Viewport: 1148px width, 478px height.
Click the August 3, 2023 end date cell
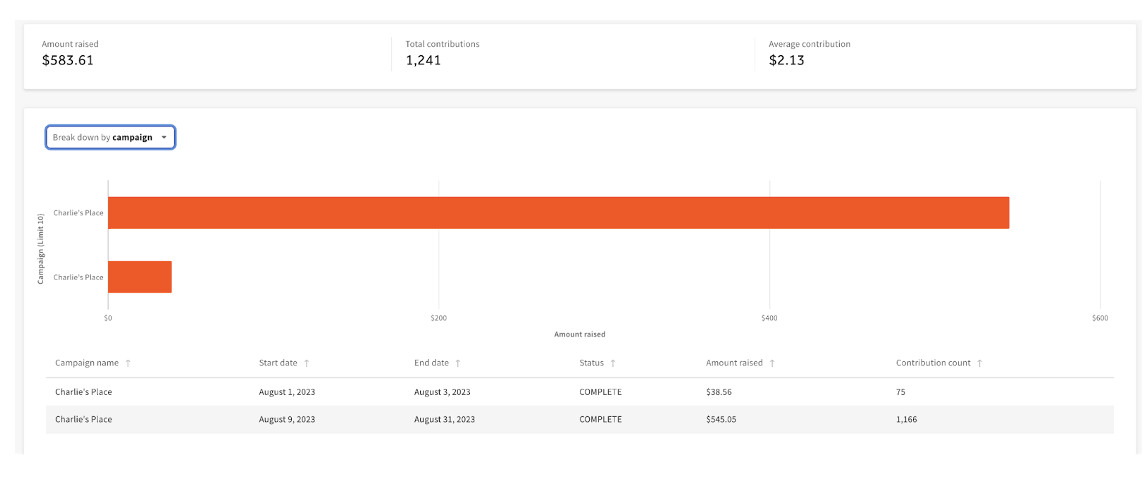[x=442, y=392]
